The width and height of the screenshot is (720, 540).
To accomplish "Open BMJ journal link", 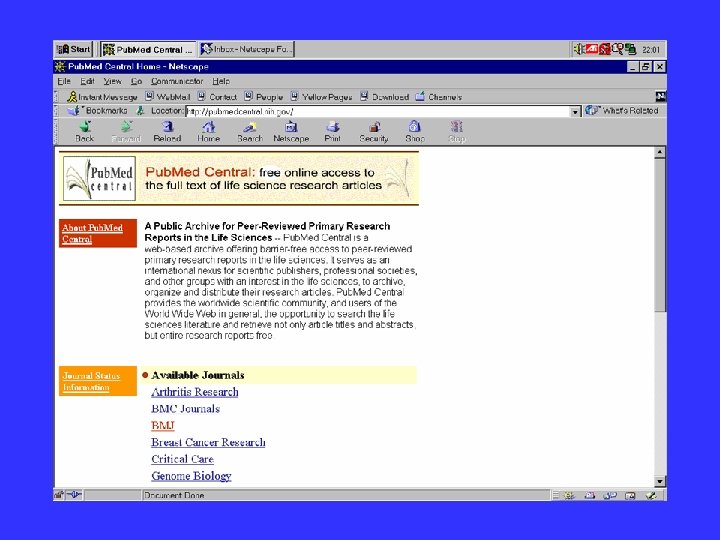I will (163, 426).
